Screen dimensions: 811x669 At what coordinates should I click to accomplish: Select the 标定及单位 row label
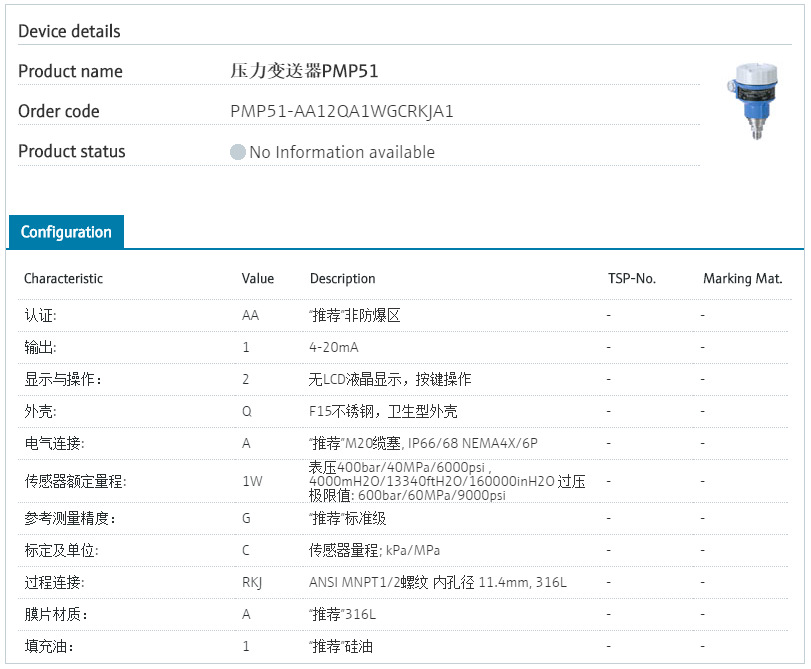click(62, 550)
